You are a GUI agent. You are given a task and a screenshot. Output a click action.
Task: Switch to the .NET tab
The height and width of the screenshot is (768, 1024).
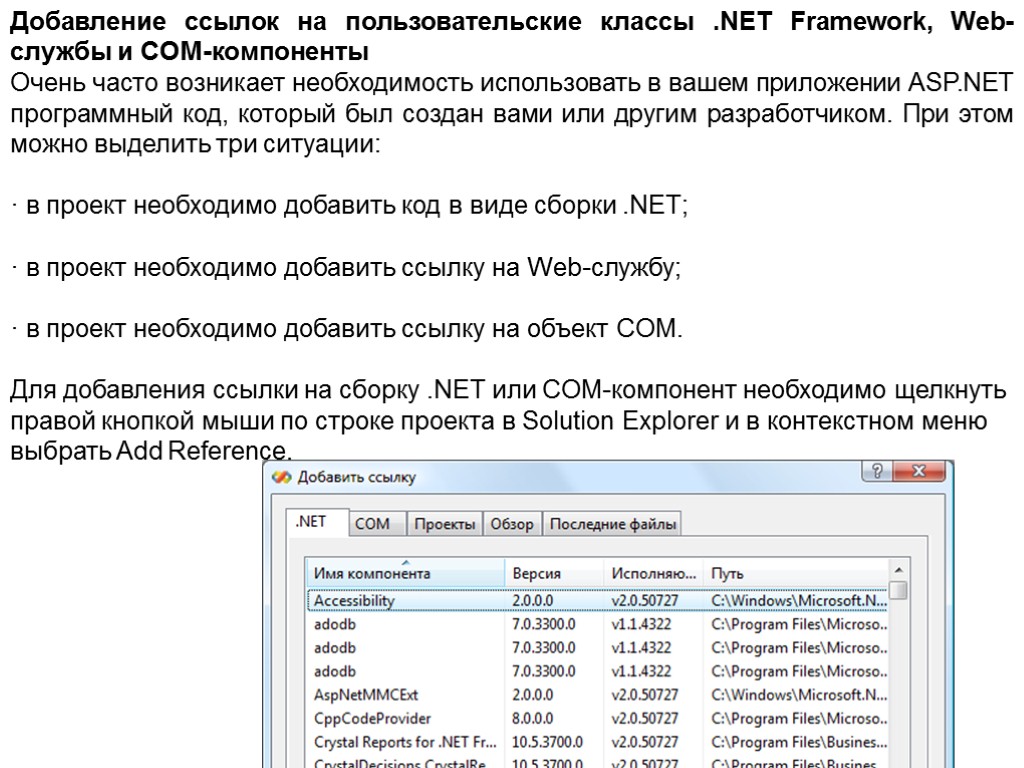pos(317,522)
